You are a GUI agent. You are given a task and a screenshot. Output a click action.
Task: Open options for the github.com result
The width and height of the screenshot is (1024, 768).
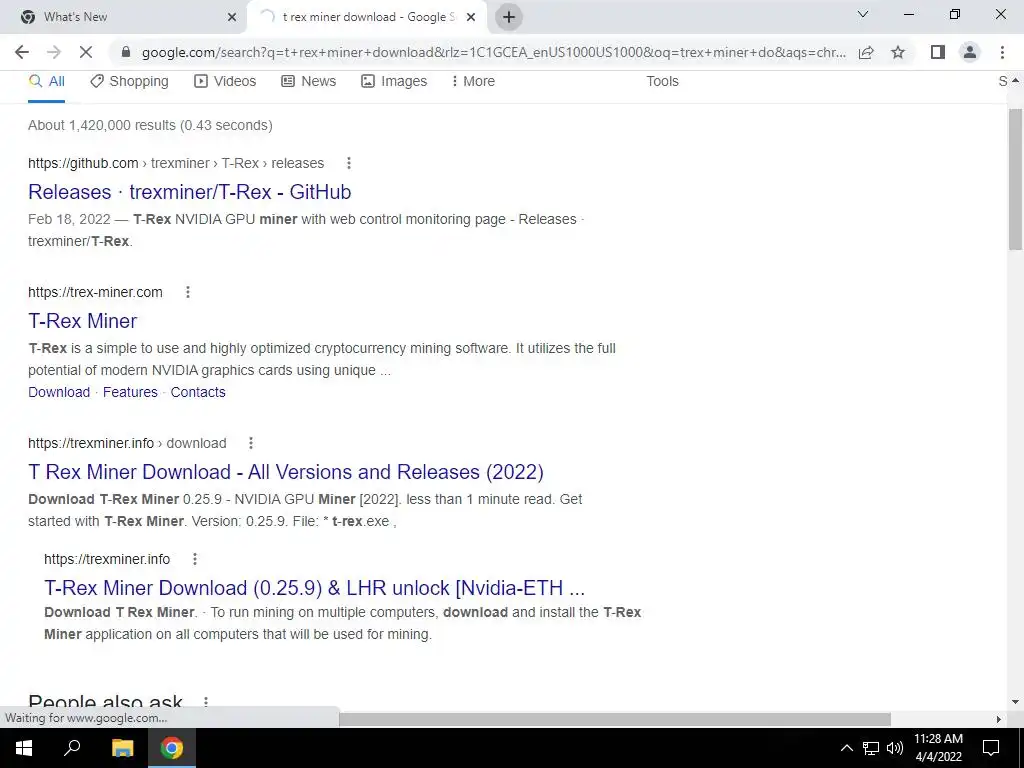point(349,163)
